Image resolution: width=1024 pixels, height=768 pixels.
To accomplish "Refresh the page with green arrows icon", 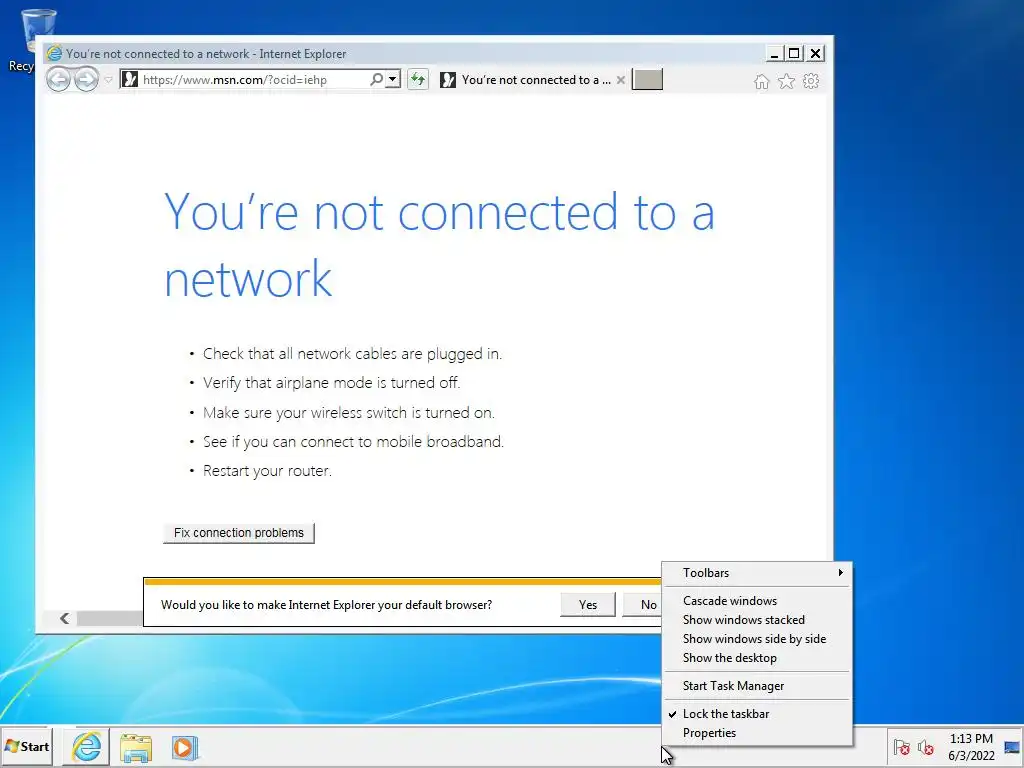I will coord(418,80).
